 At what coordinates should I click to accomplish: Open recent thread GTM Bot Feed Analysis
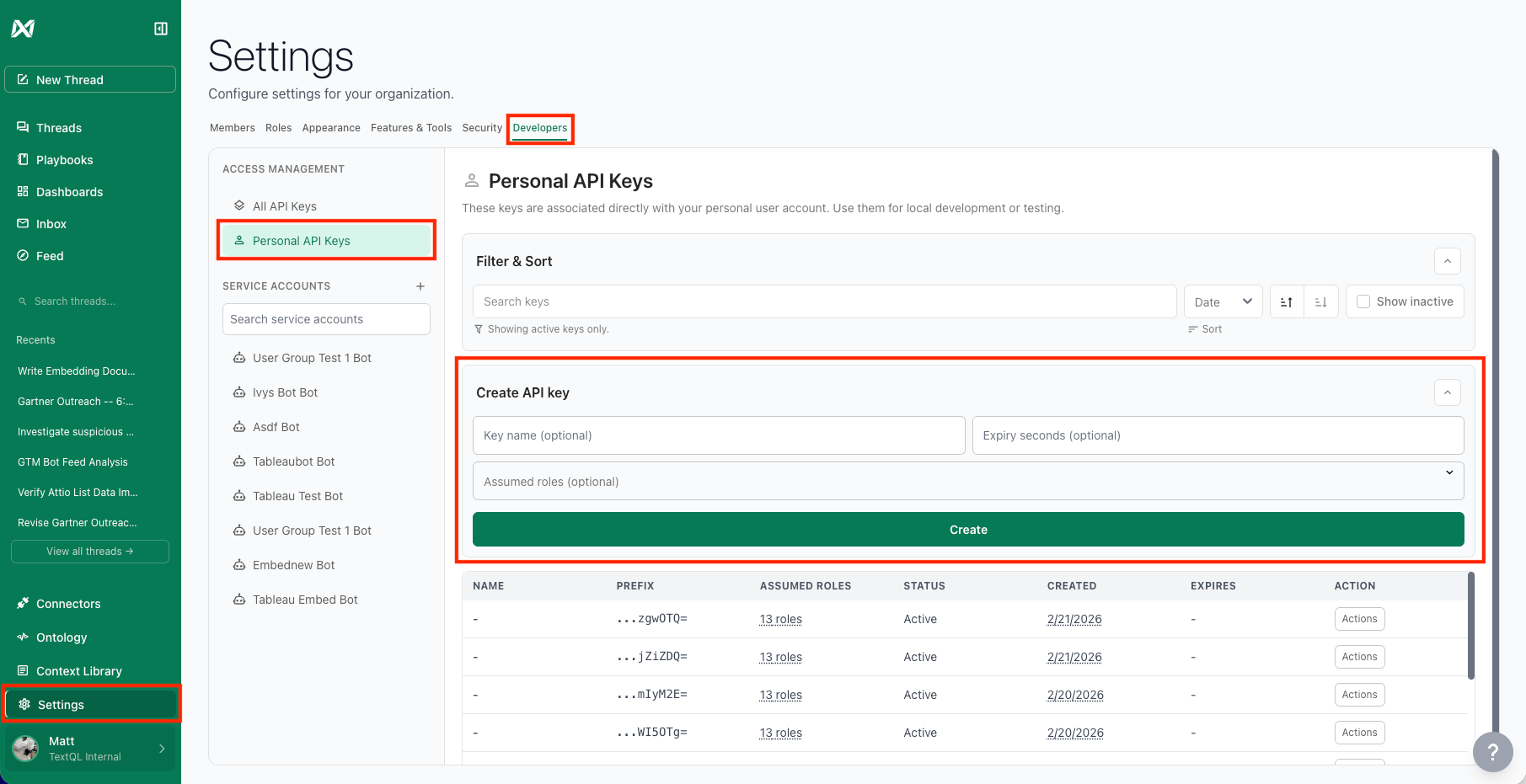[x=72, y=462]
